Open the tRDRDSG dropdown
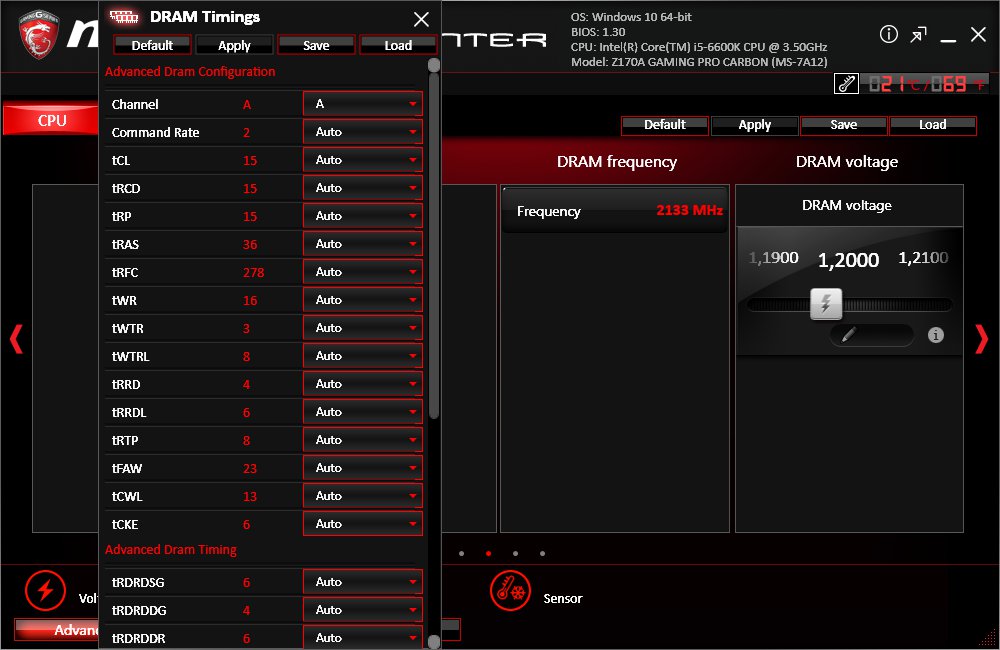 point(363,582)
